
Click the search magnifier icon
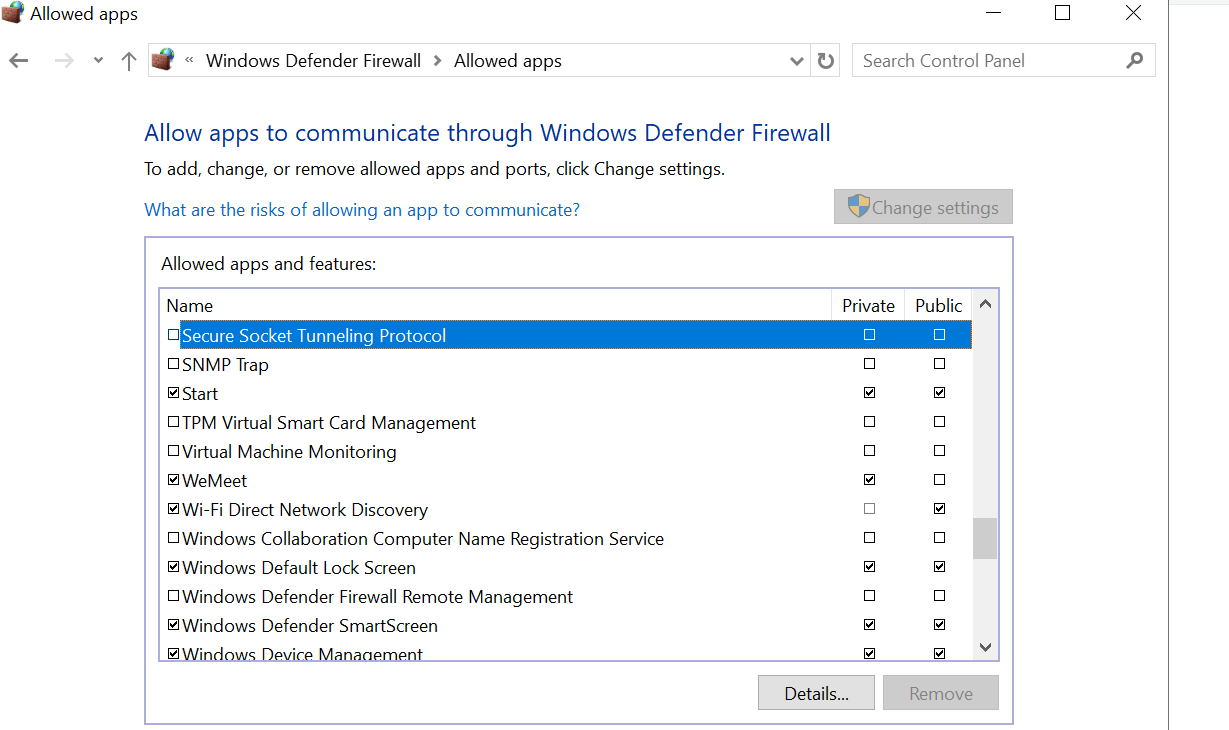1134,61
